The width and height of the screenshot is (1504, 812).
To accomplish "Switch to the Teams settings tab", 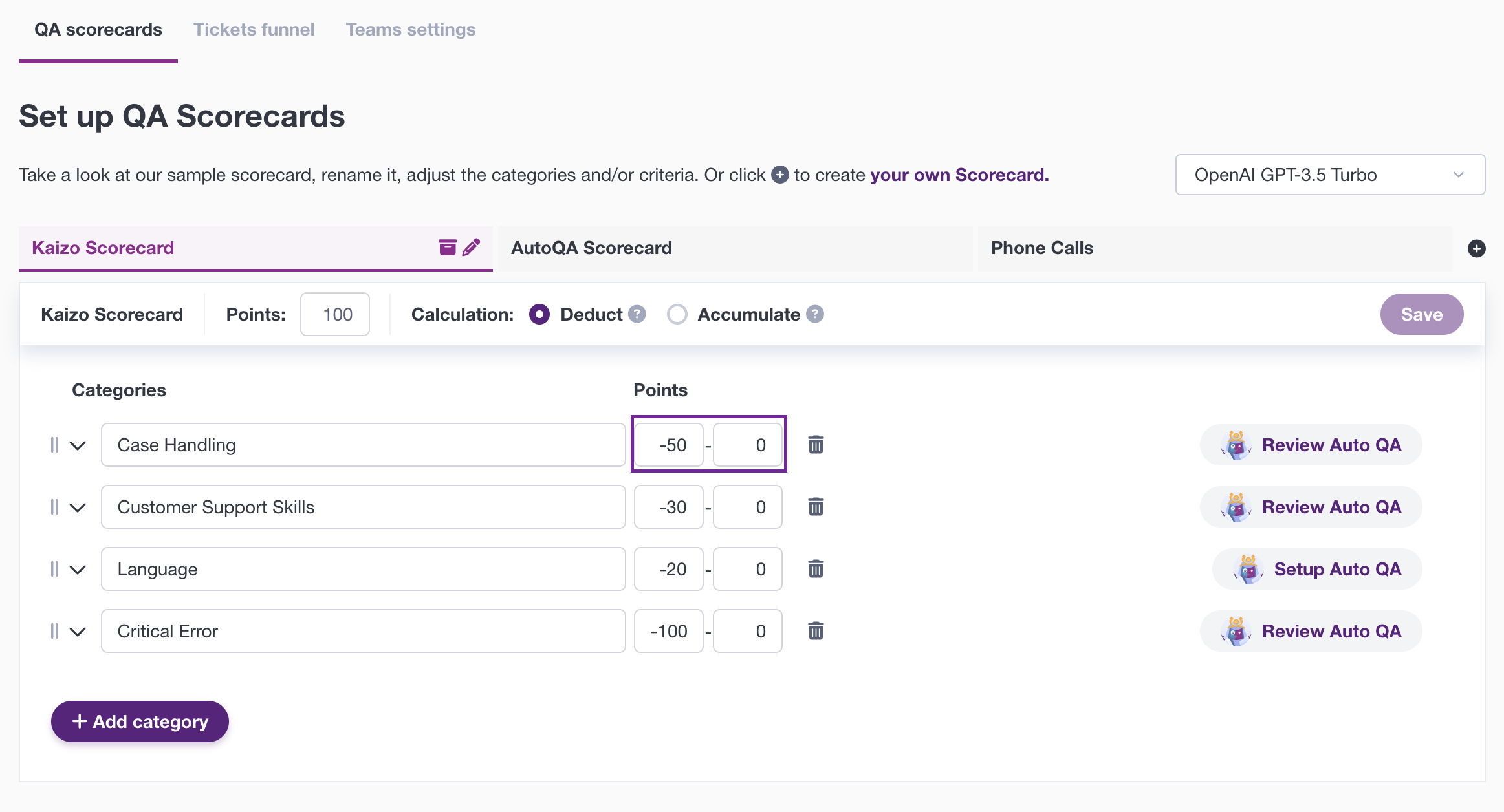I will click(411, 30).
